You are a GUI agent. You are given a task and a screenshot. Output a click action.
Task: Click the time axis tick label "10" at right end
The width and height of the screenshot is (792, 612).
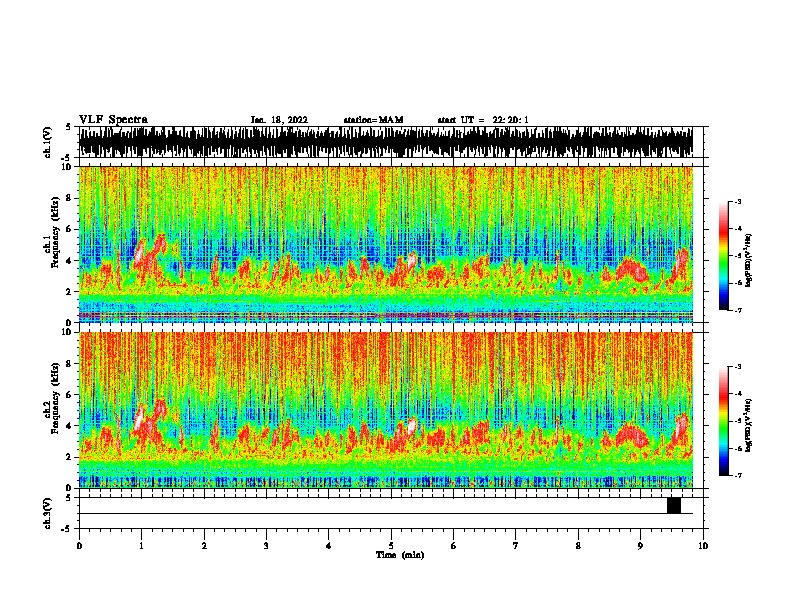click(703, 546)
